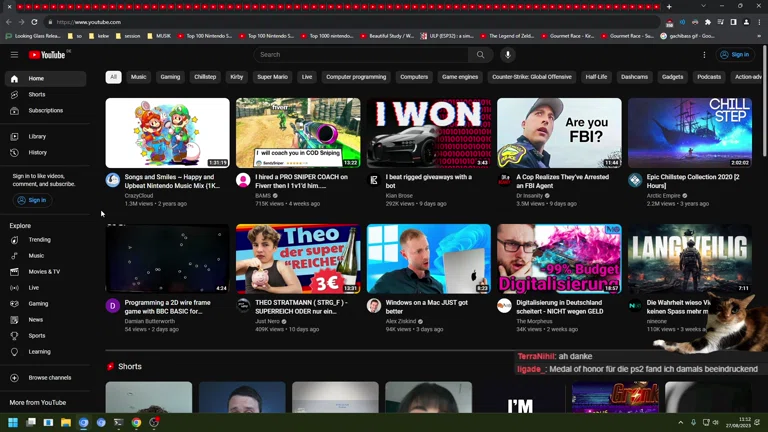The height and width of the screenshot is (432, 768).
Task: Click in the YouTube search field
Action: coord(360,55)
